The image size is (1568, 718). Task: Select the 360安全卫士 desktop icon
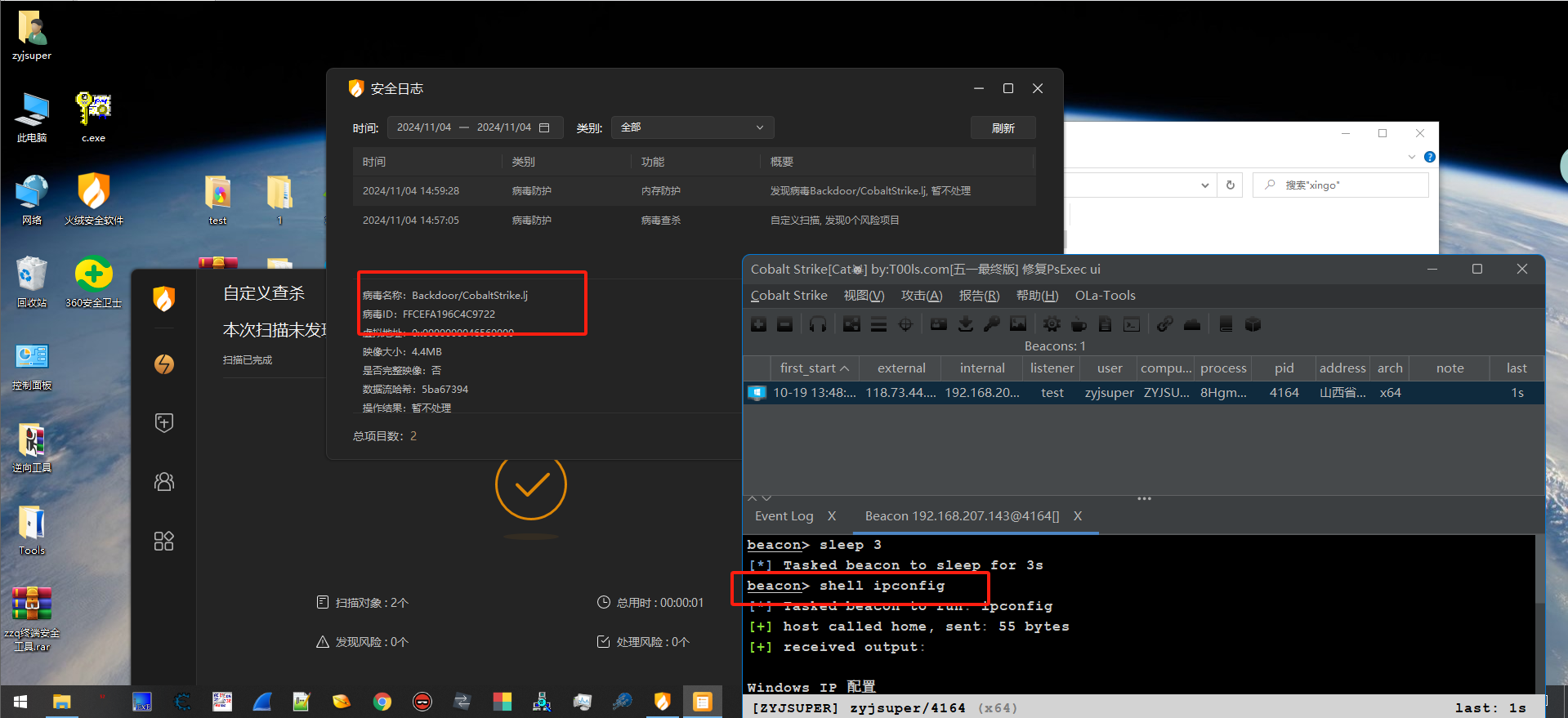tap(93, 282)
